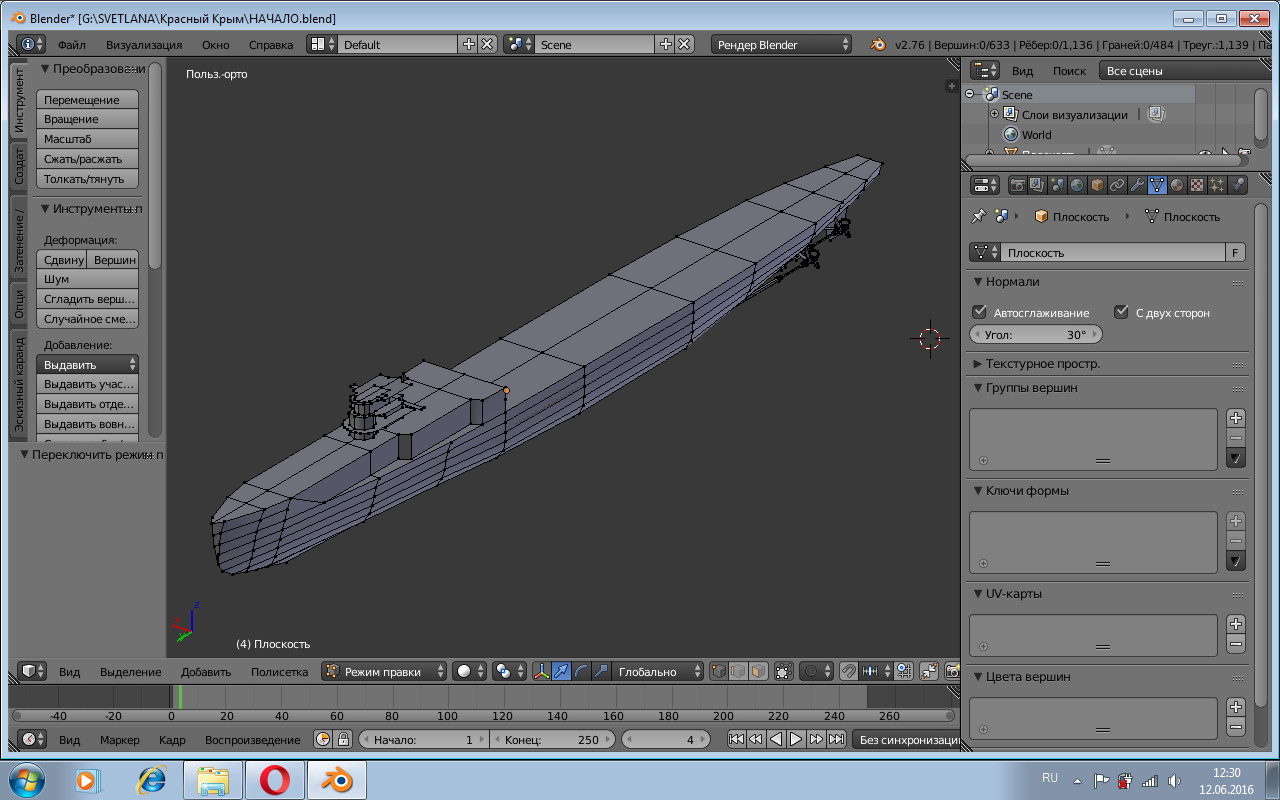Open the Particles properties tab
The height and width of the screenshot is (800, 1280).
1217,185
